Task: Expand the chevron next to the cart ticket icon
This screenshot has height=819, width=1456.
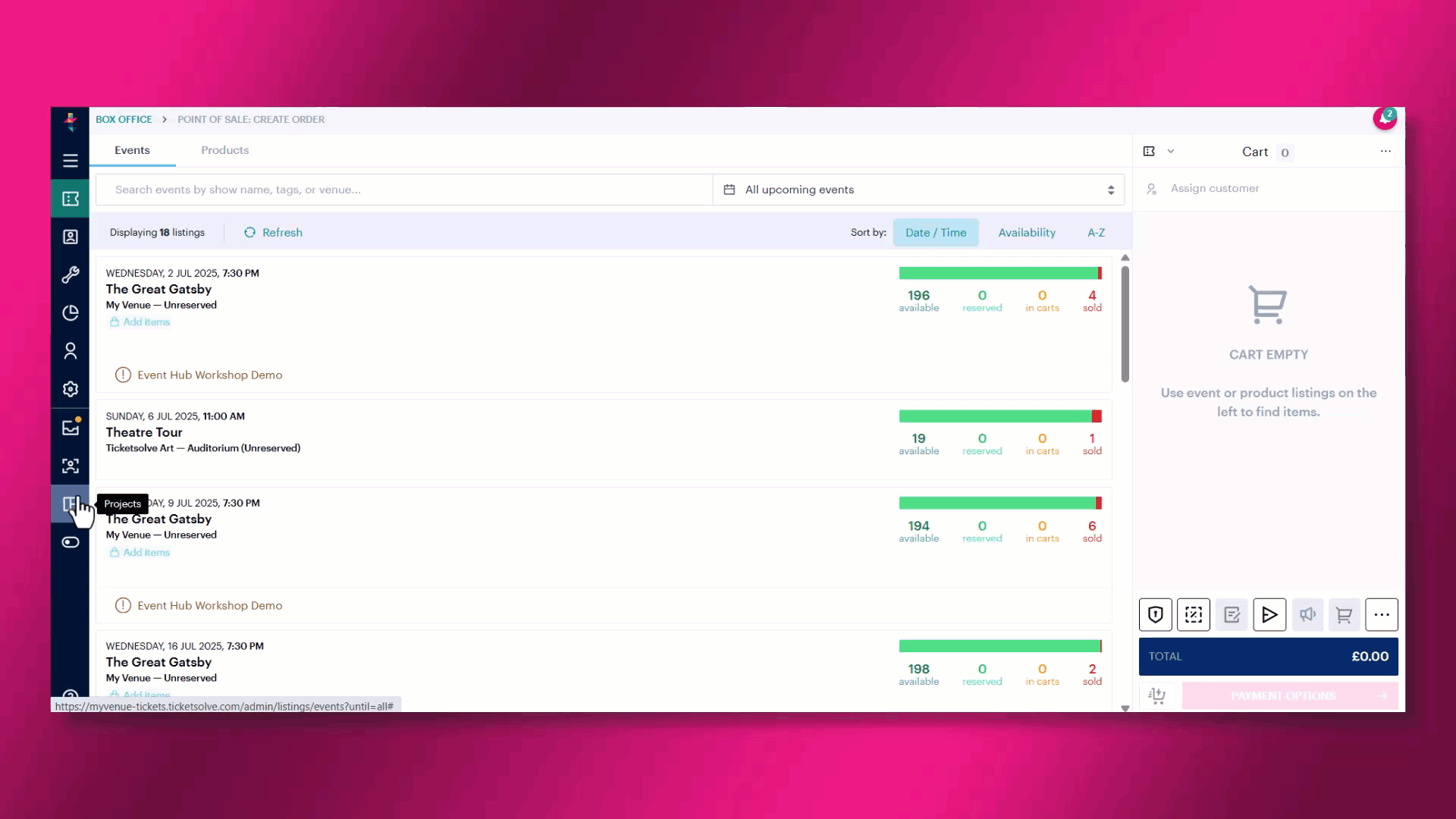Action: (x=1171, y=152)
